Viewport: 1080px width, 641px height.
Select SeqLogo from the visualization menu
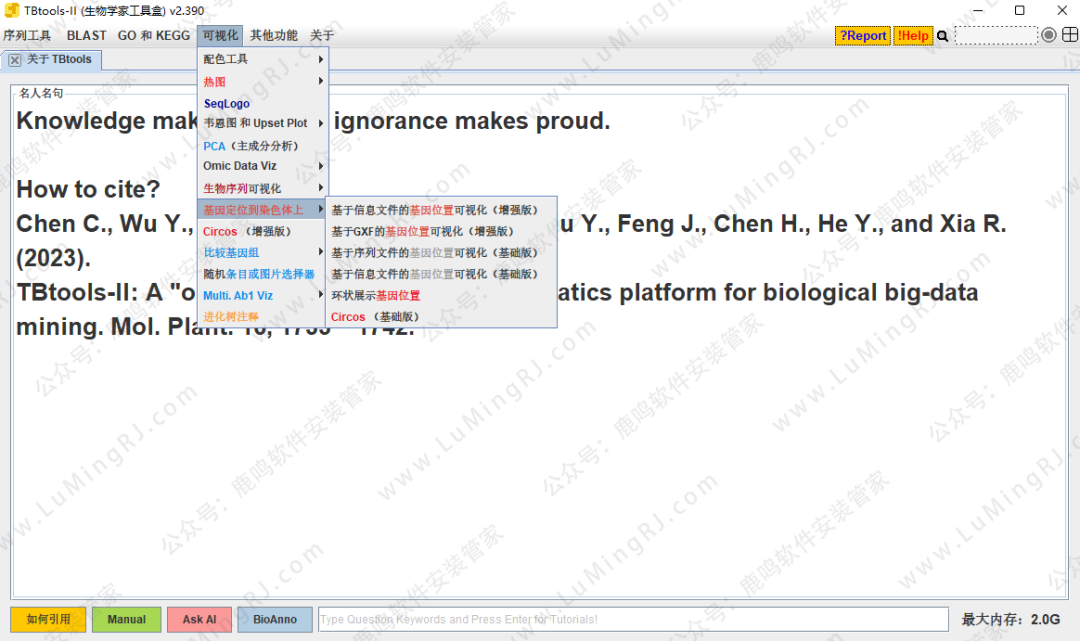(x=227, y=103)
